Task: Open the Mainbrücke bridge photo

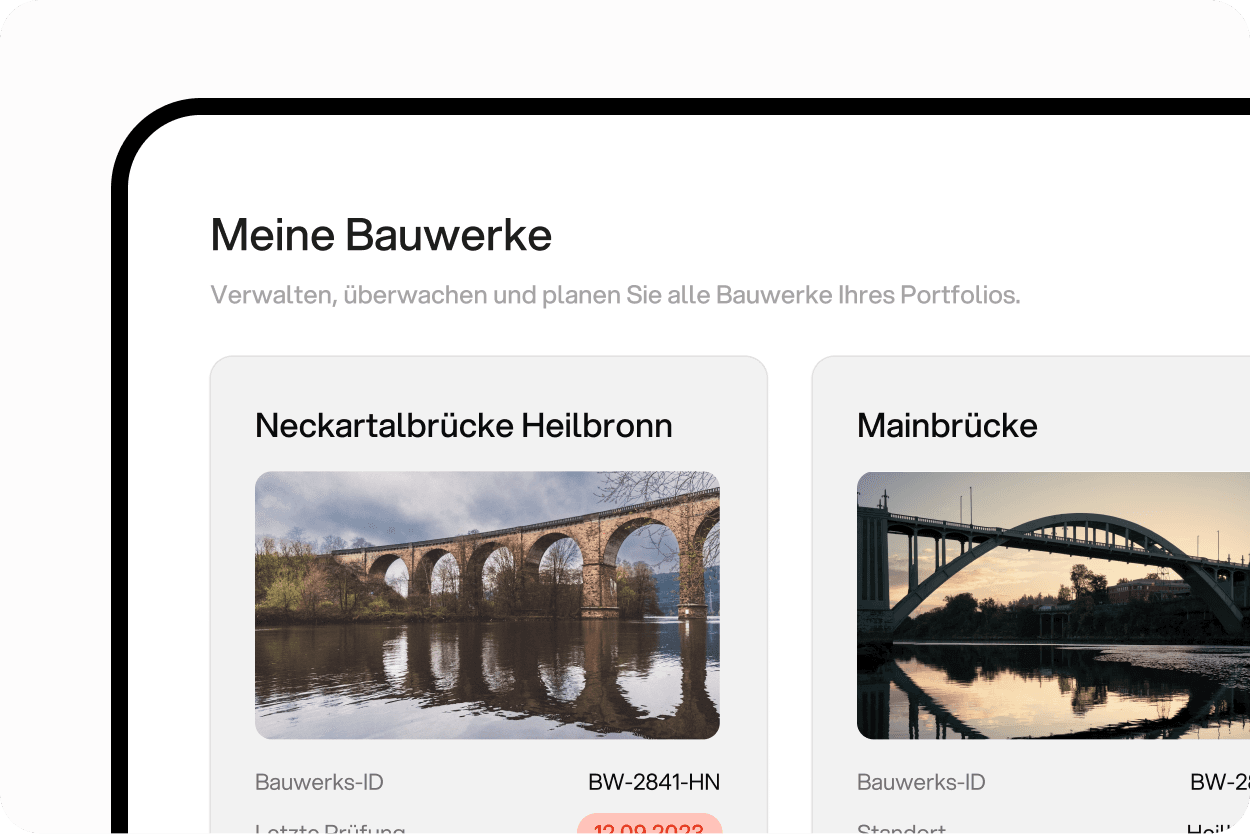Action: (x=1053, y=605)
